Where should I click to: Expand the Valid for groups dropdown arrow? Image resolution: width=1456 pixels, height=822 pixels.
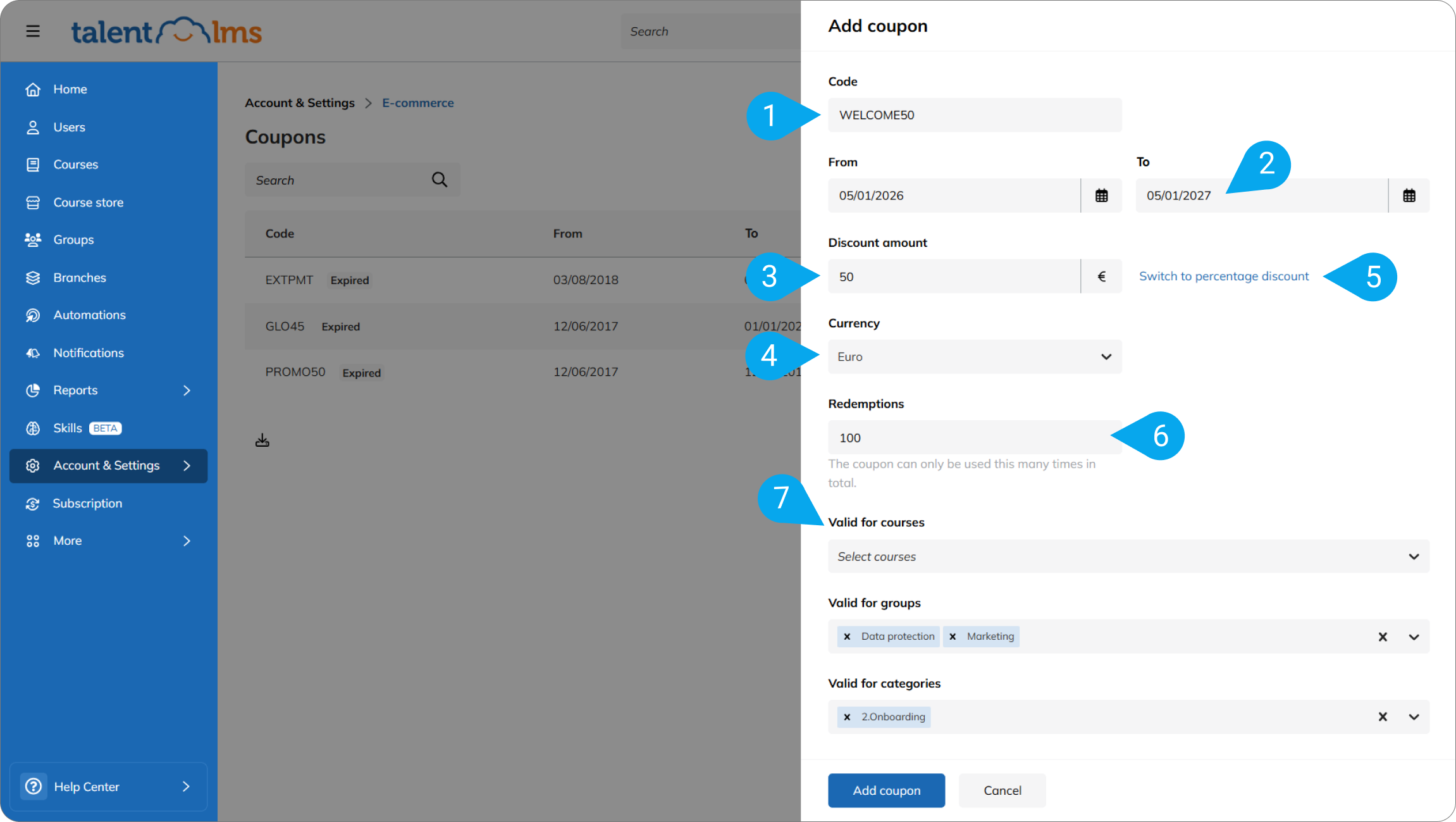tap(1414, 637)
